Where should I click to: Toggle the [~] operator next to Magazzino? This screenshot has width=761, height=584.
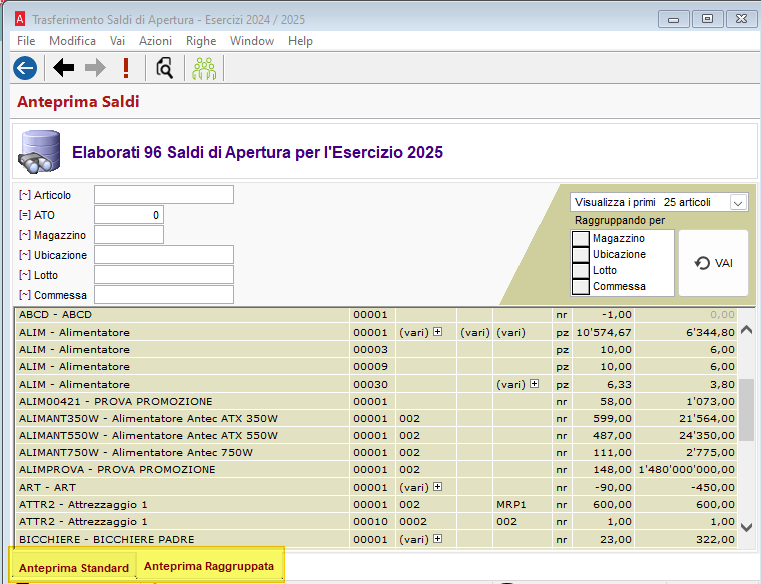tap(25, 235)
